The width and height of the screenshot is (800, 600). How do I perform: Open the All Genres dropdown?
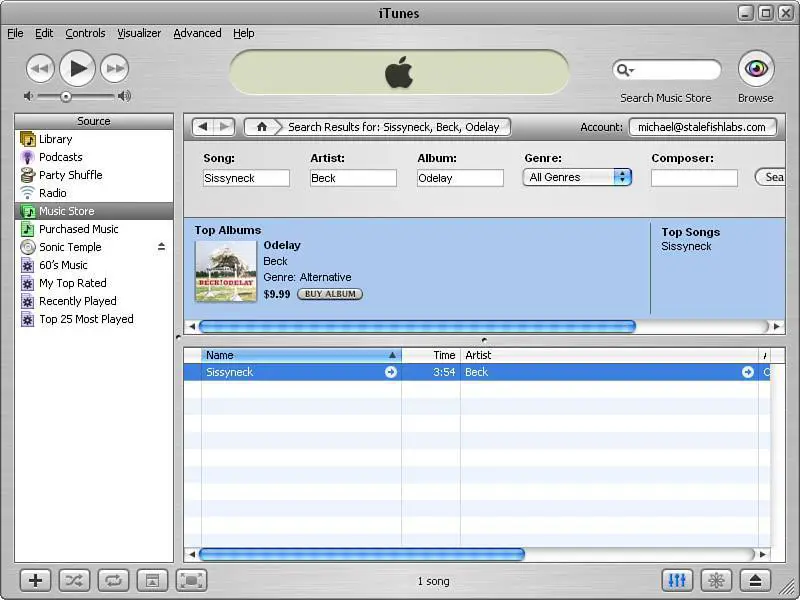click(578, 177)
